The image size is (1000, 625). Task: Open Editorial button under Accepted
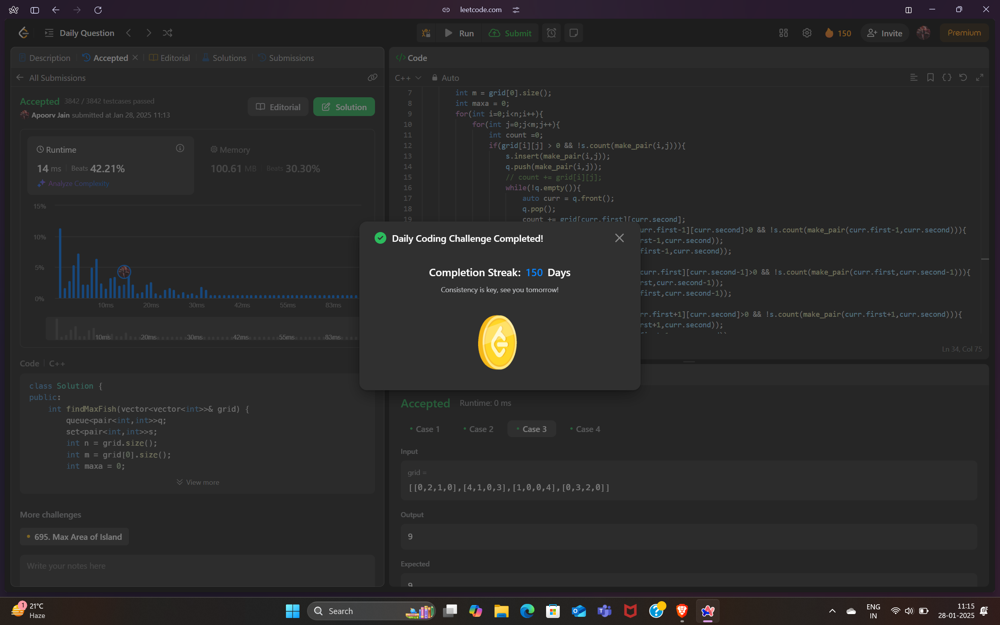pos(278,107)
